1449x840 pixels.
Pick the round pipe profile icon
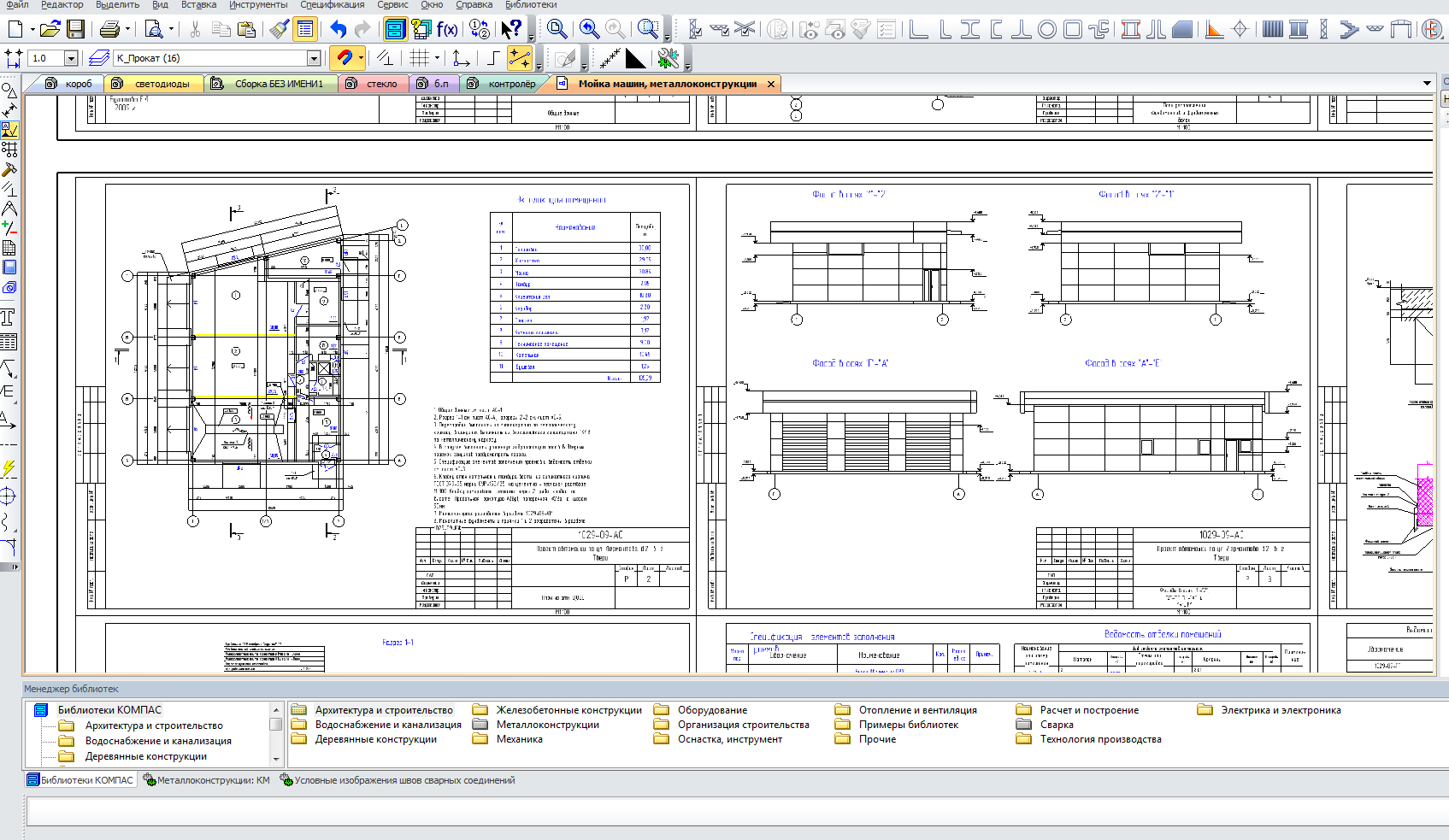(1047, 29)
